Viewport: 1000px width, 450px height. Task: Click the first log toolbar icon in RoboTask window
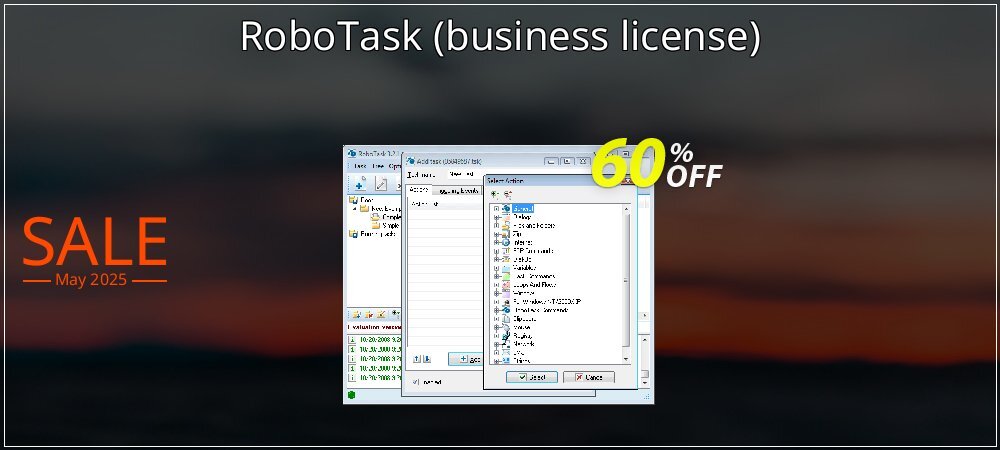pos(357,314)
